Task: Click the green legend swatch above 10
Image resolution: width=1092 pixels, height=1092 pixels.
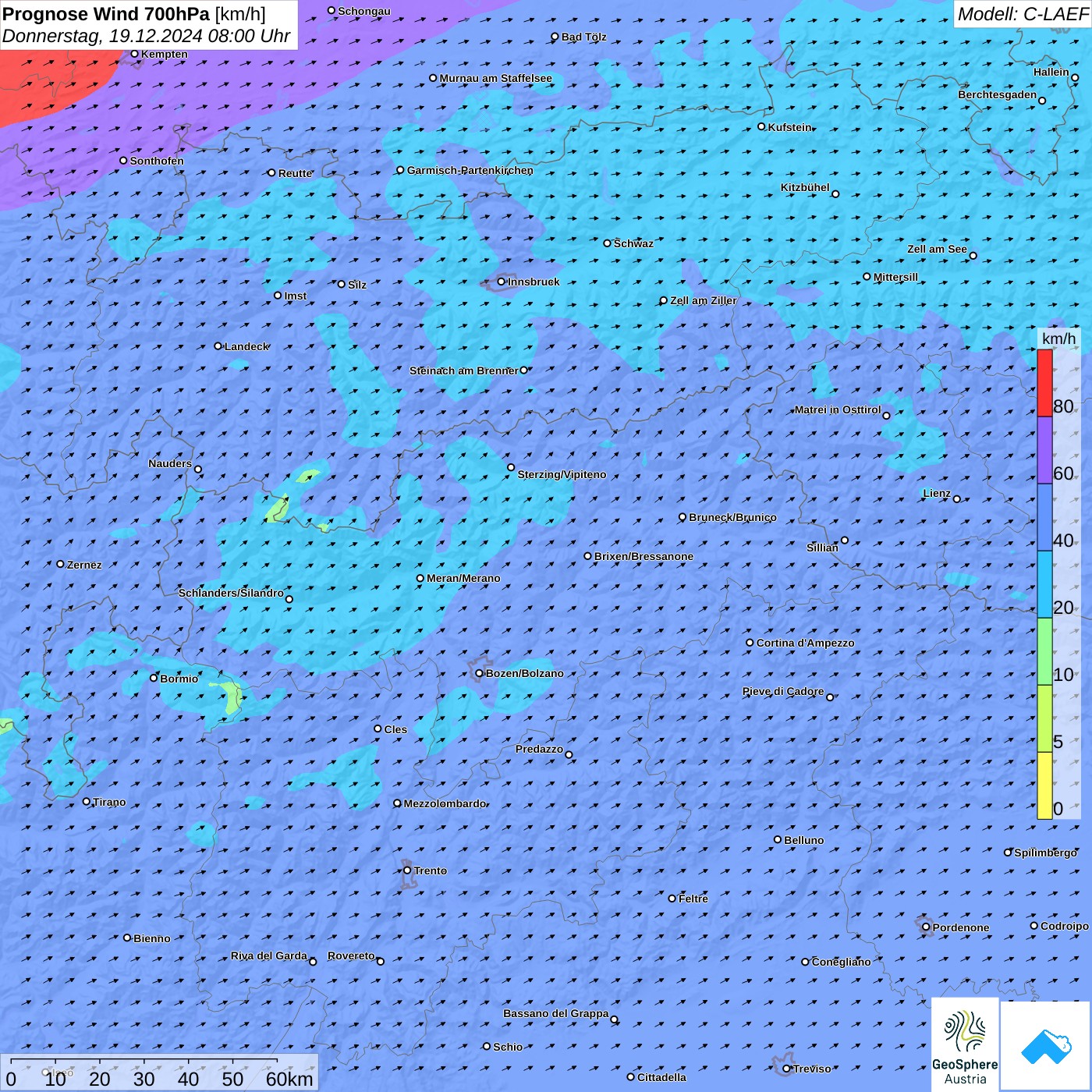Action: click(1044, 651)
